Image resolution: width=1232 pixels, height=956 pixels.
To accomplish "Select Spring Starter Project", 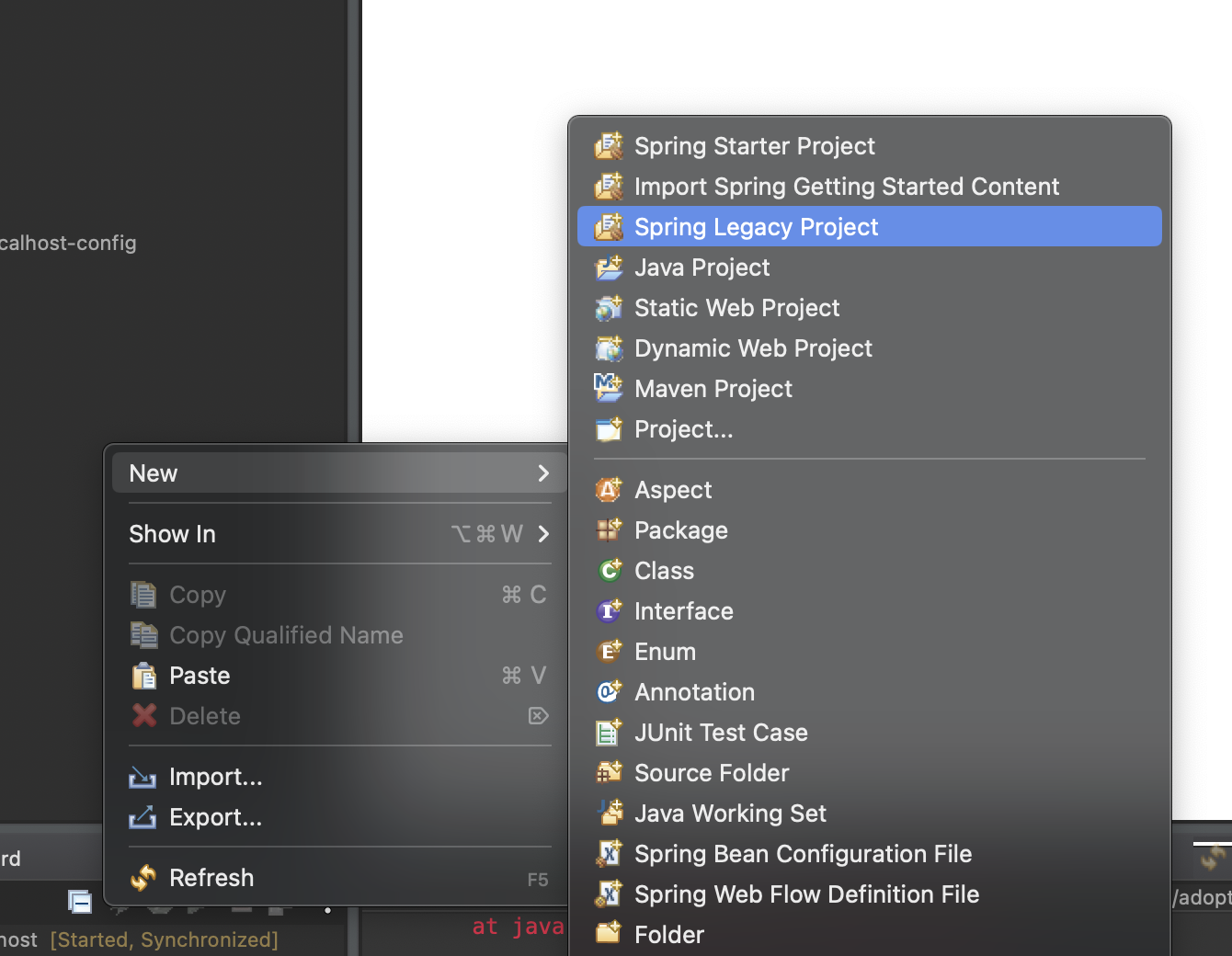I will tap(870, 146).
